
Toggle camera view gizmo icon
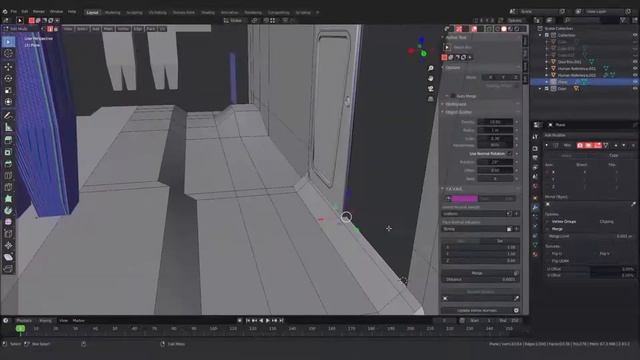click(x=431, y=89)
